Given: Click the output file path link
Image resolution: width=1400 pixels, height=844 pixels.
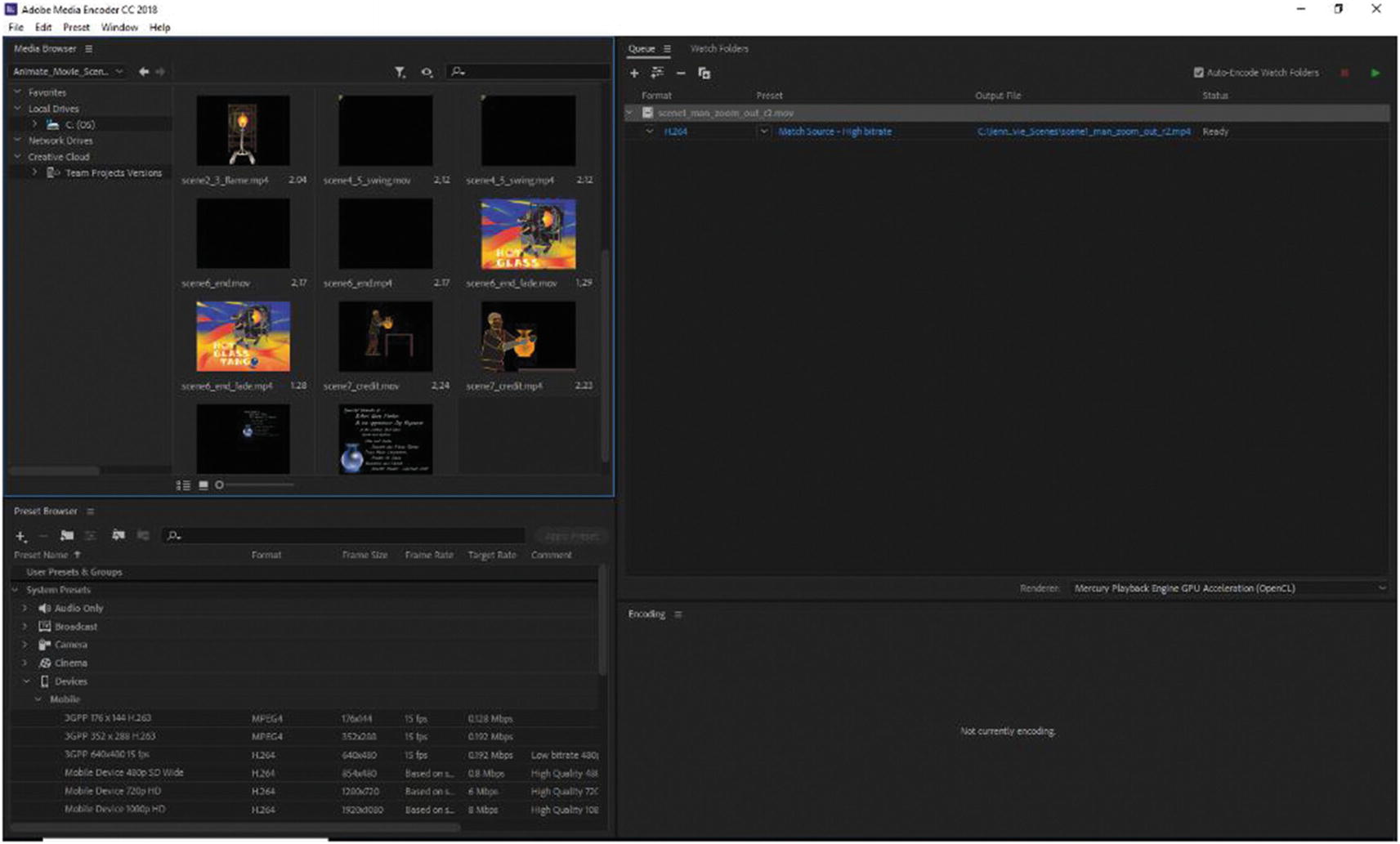Looking at the screenshot, I should (x=1083, y=132).
